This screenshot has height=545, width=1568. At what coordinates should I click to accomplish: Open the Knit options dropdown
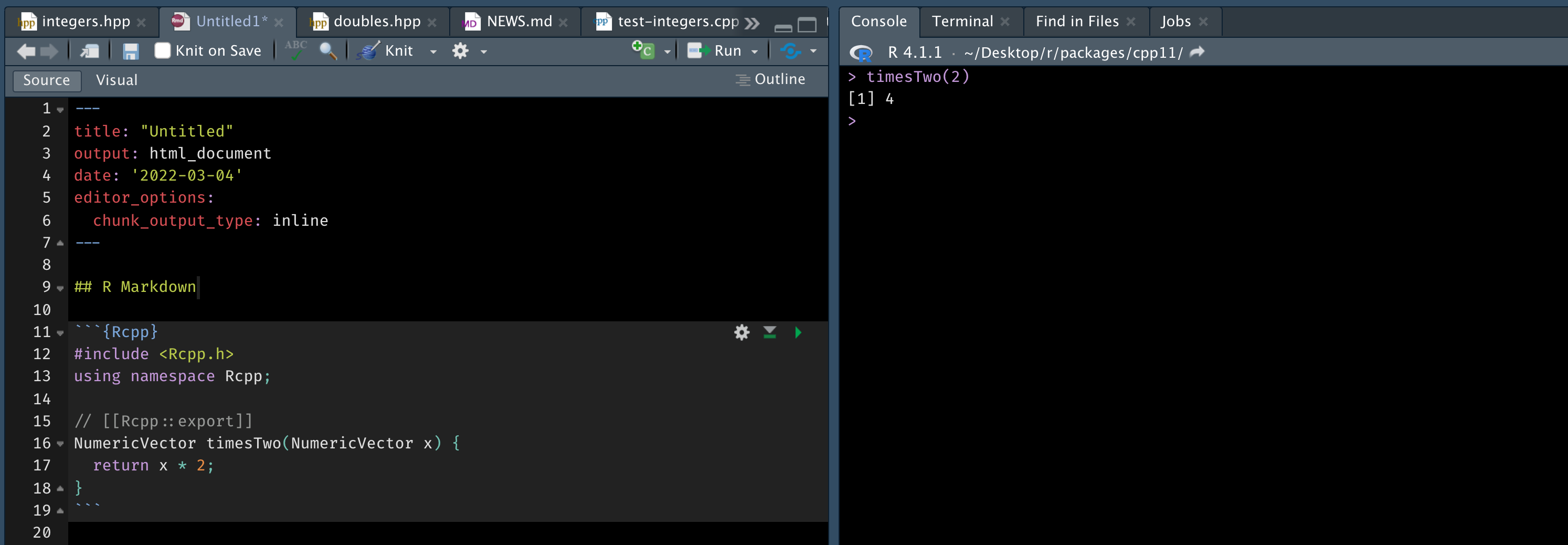pyautogui.click(x=433, y=51)
